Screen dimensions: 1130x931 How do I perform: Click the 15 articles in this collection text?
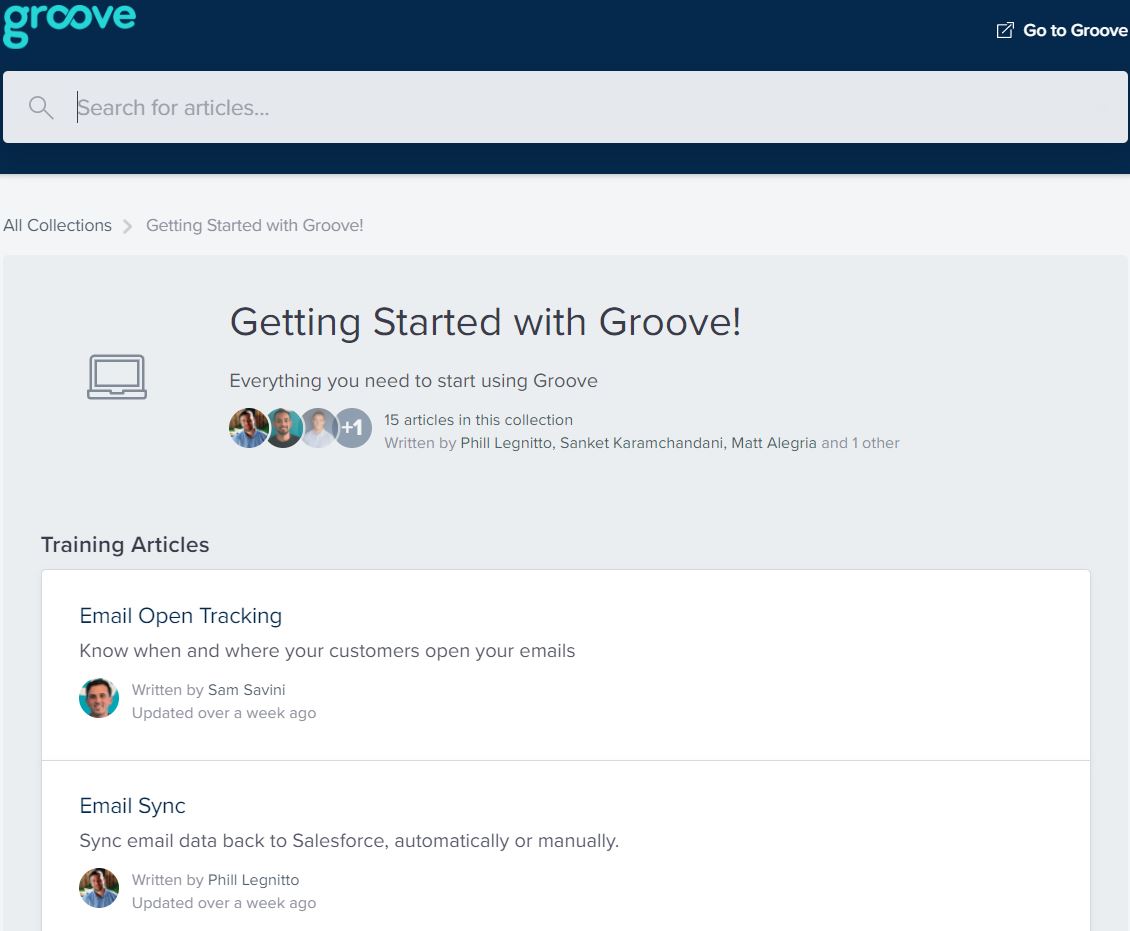click(x=479, y=420)
